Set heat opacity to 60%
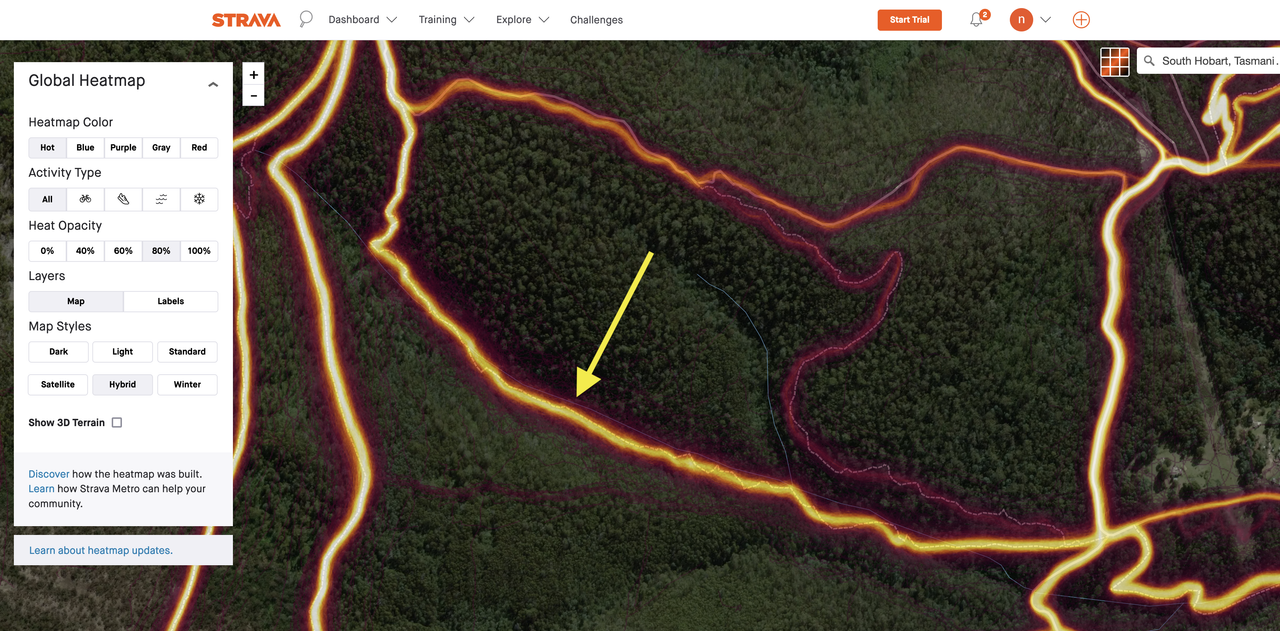 tap(123, 251)
